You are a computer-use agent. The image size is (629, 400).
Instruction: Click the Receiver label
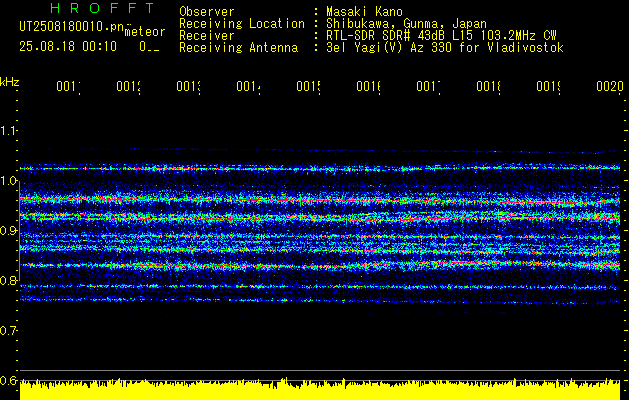207,36
